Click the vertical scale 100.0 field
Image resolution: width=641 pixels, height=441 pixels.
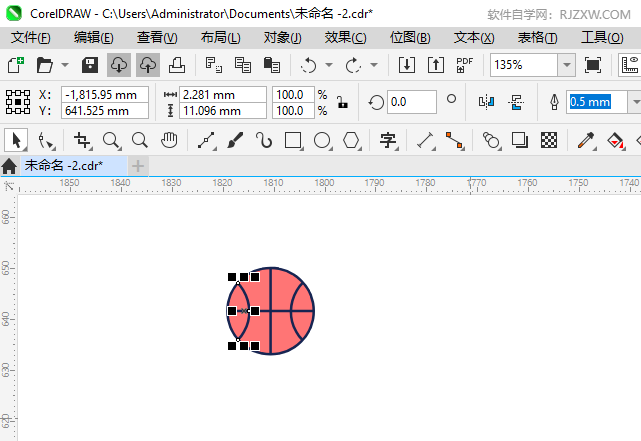point(293,111)
